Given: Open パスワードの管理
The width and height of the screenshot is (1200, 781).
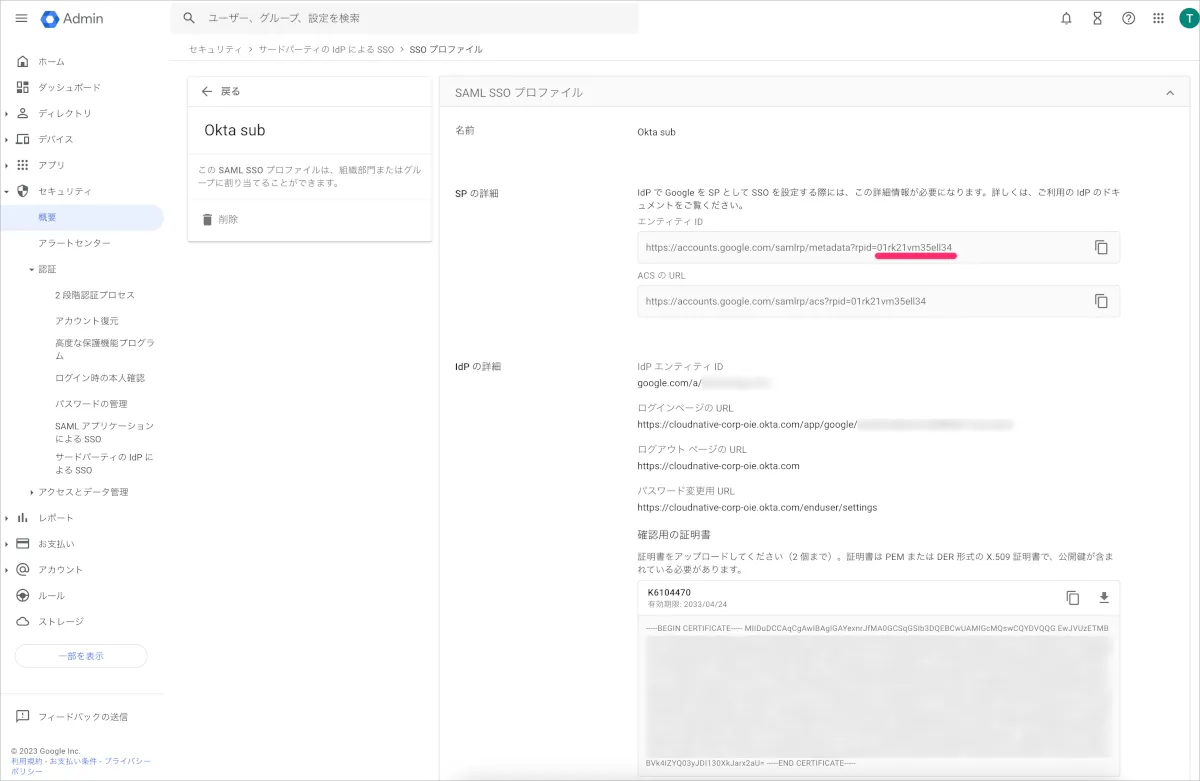Looking at the screenshot, I should 91,404.
